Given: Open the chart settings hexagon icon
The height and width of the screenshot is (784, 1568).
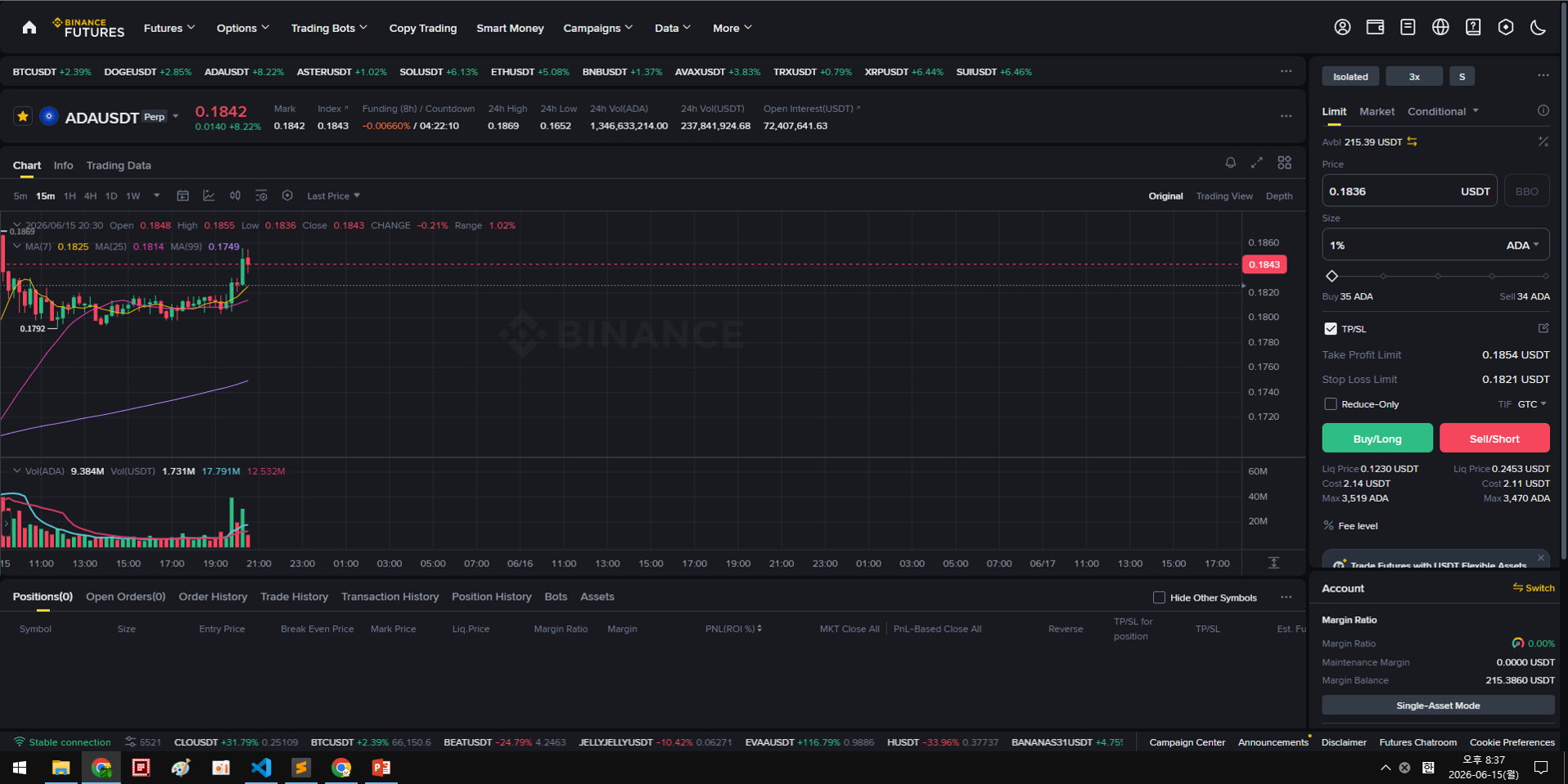Looking at the screenshot, I should [x=287, y=196].
